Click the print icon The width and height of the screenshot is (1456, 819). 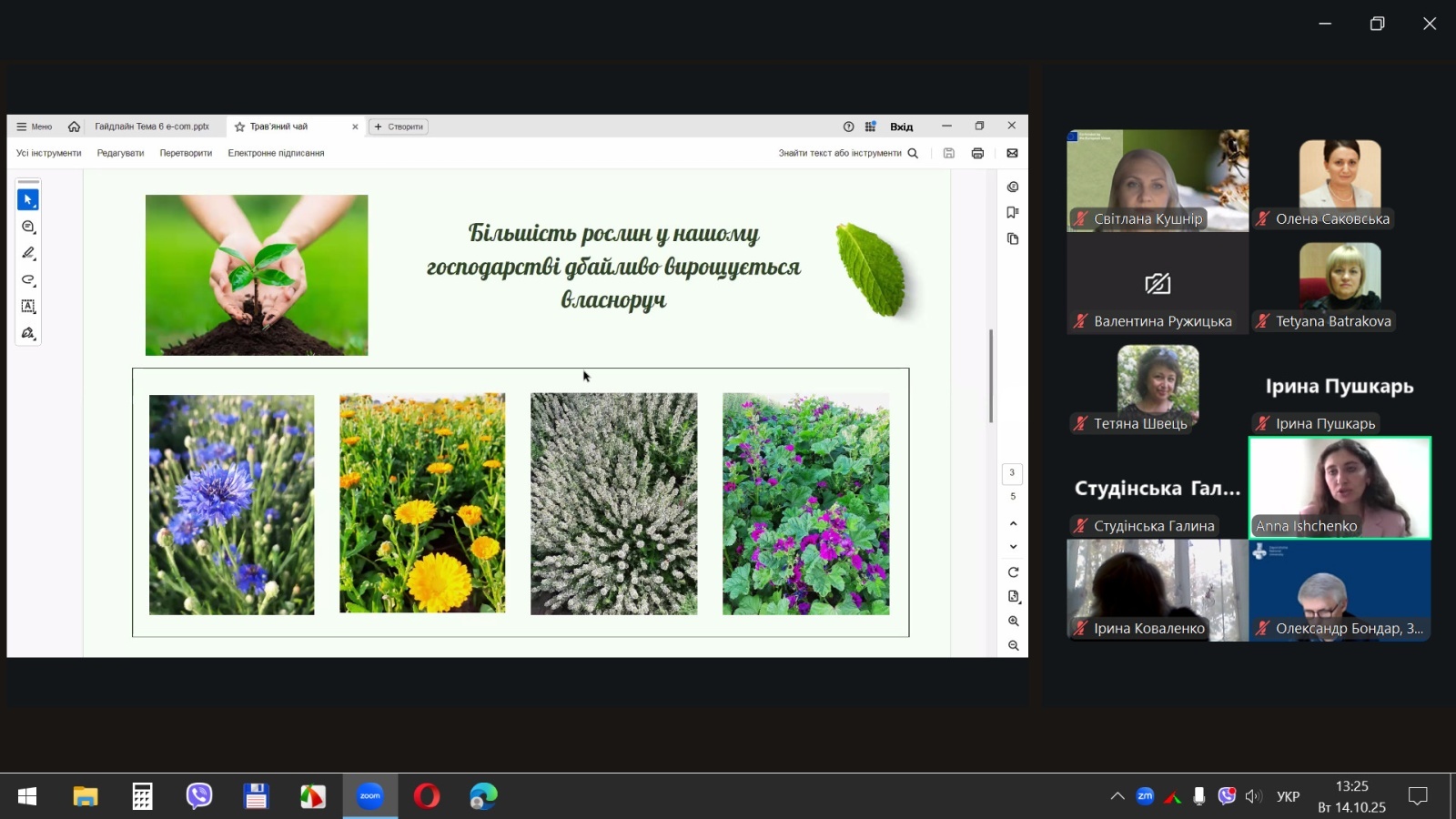pyautogui.click(x=977, y=153)
